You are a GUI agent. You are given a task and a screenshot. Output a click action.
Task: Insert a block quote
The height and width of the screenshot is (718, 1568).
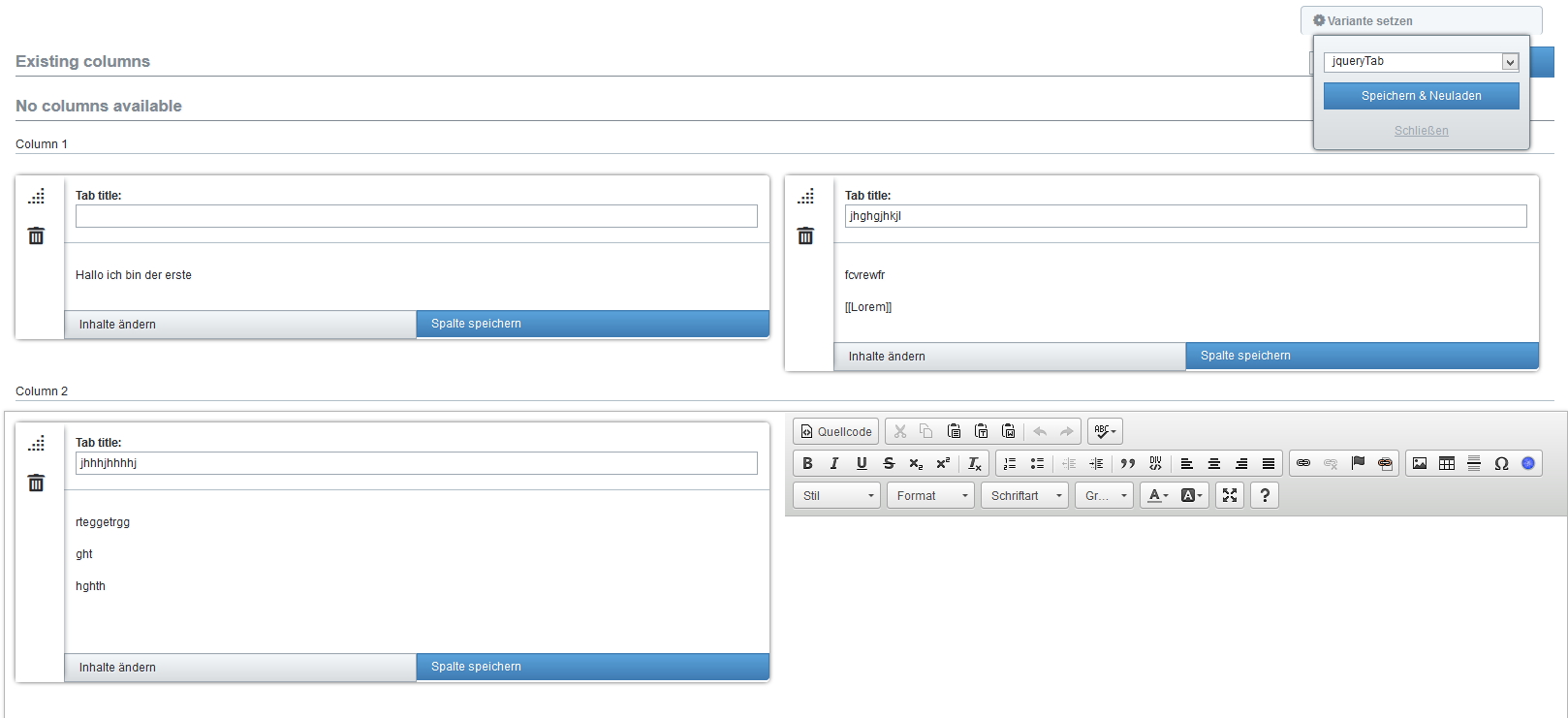(x=1127, y=463)
